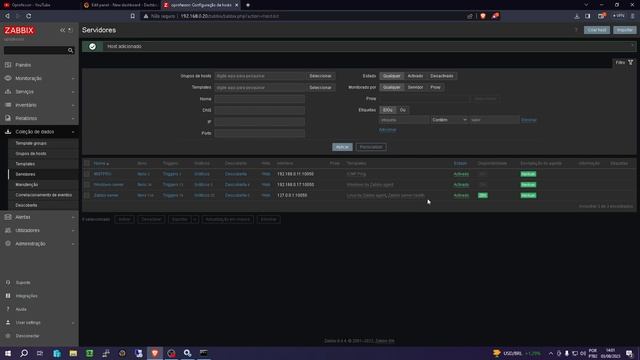Click the Administração gear icon

click(8, 244)
